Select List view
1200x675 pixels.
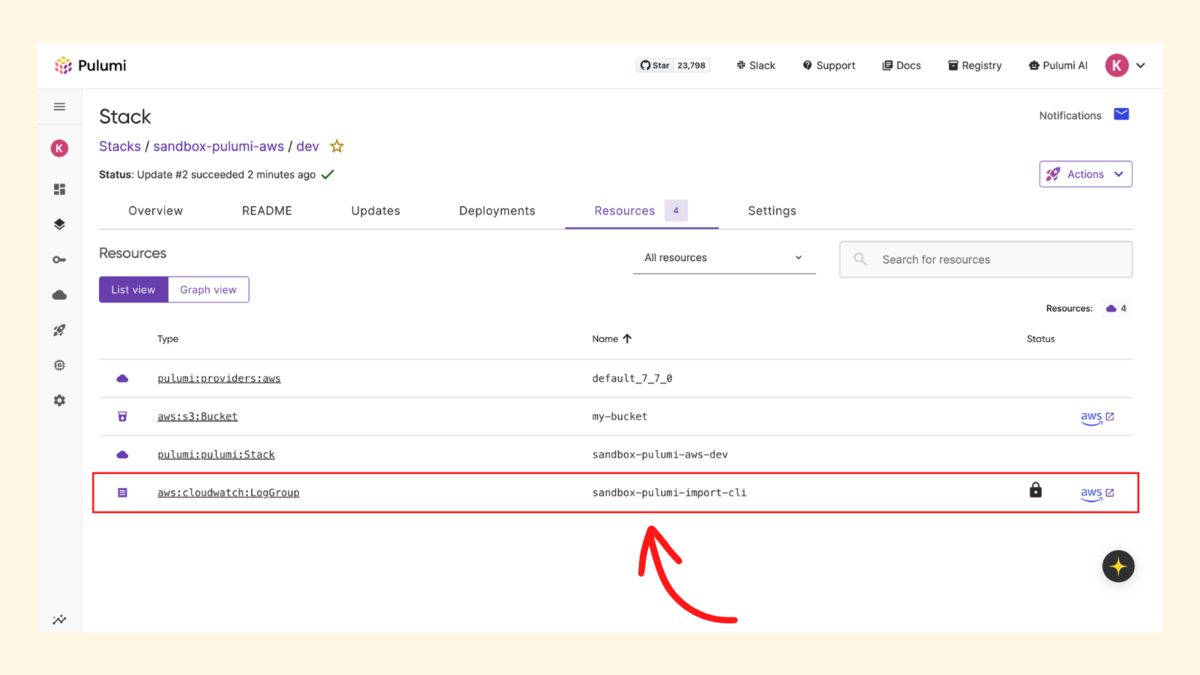133,290
